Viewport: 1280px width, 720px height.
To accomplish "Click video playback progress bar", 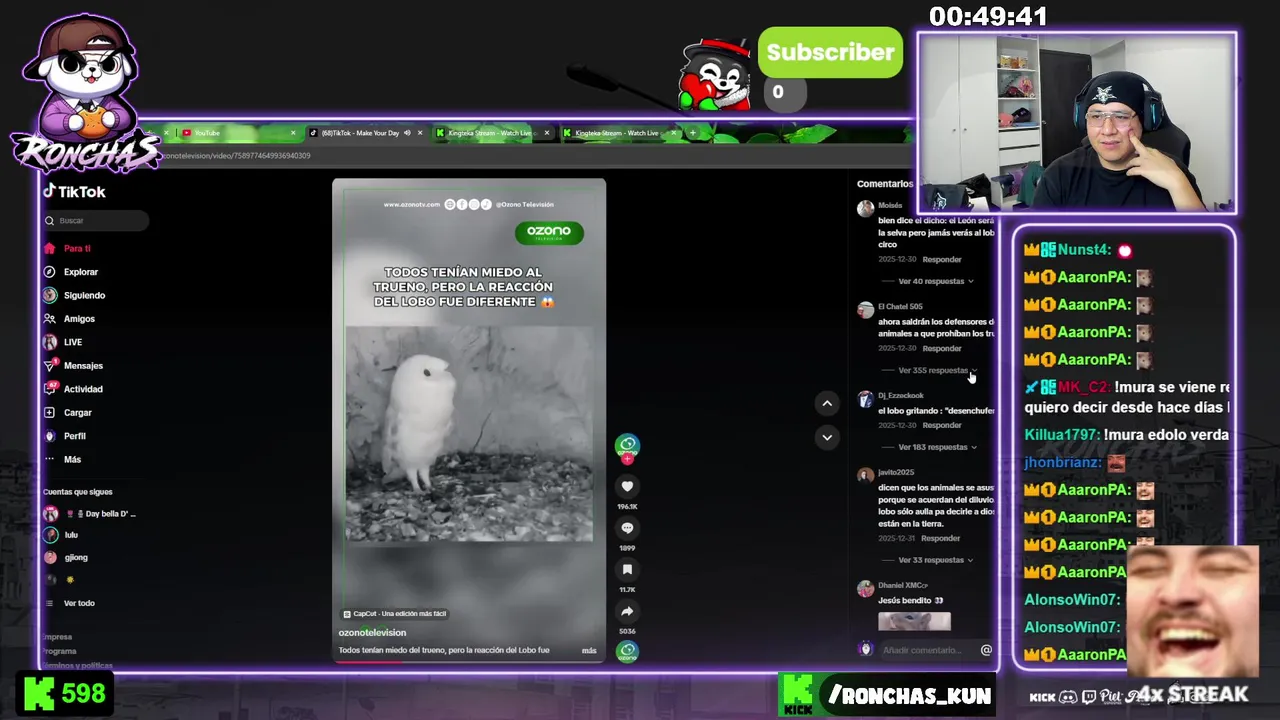I will [x=469, y=662].
